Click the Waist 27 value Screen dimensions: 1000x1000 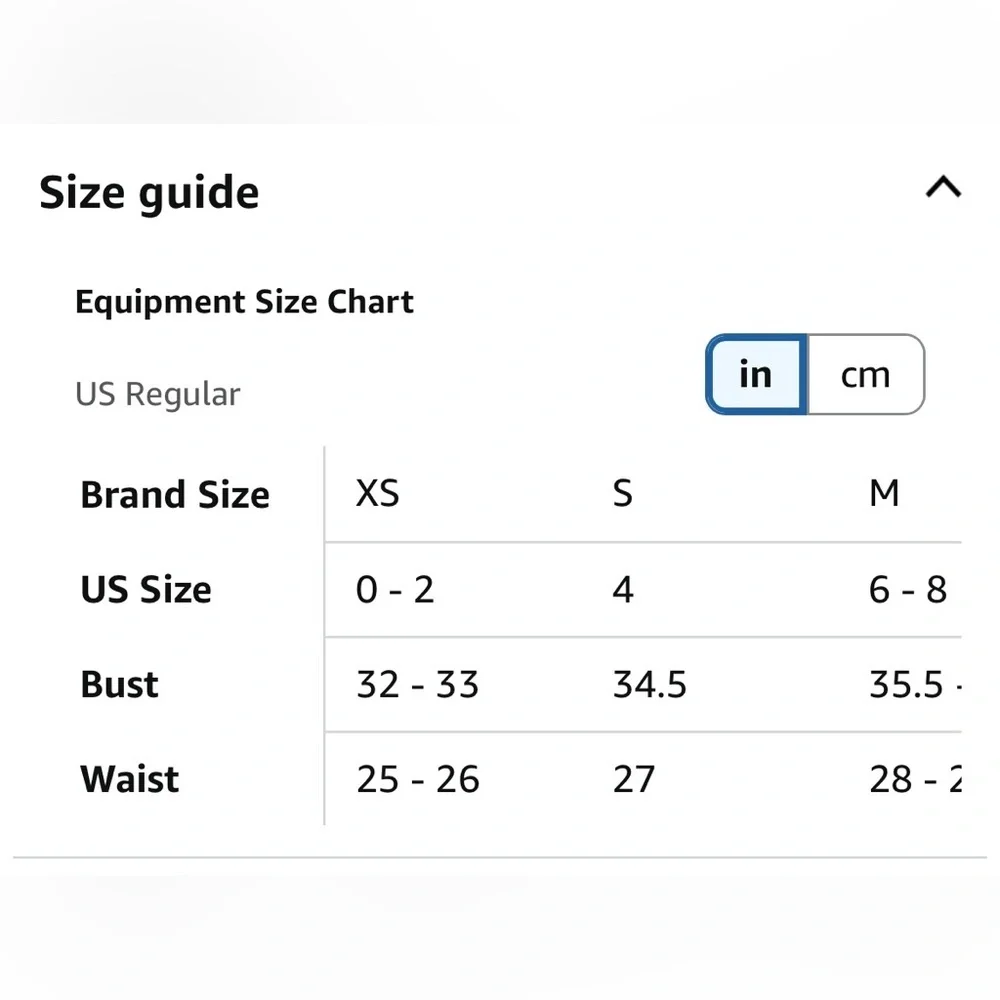[x=633, y=779]
